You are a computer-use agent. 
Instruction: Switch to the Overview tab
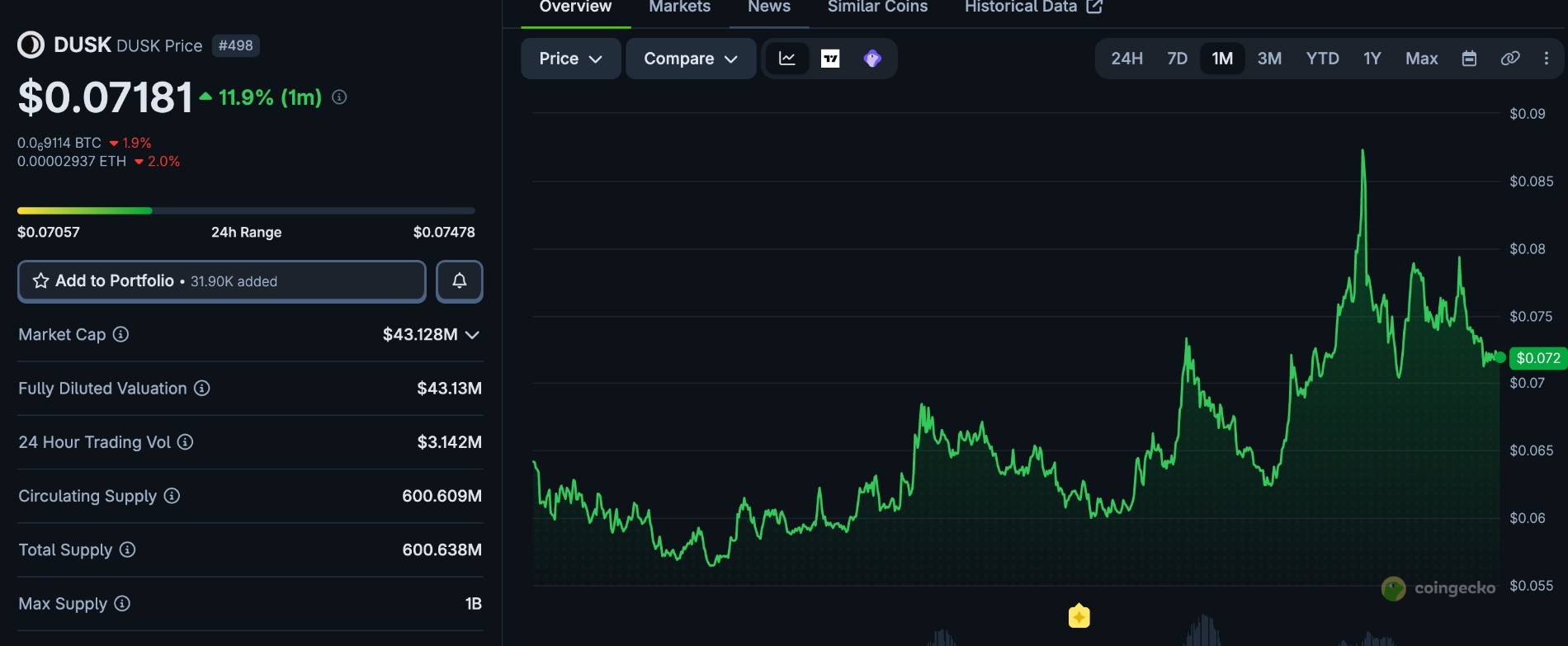click(x=575, y=7)
